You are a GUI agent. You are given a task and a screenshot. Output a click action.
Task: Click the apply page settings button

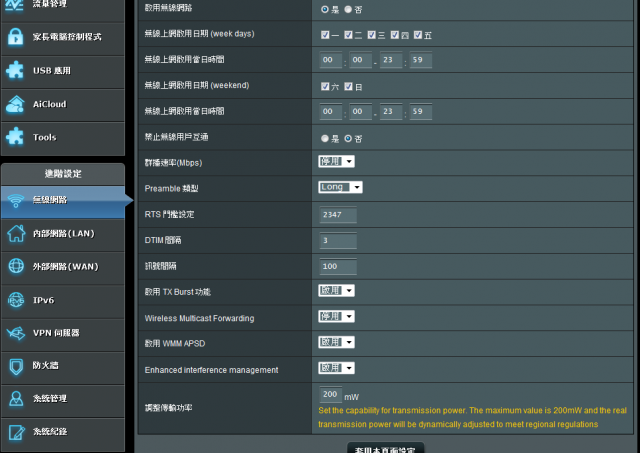point(386,448)
